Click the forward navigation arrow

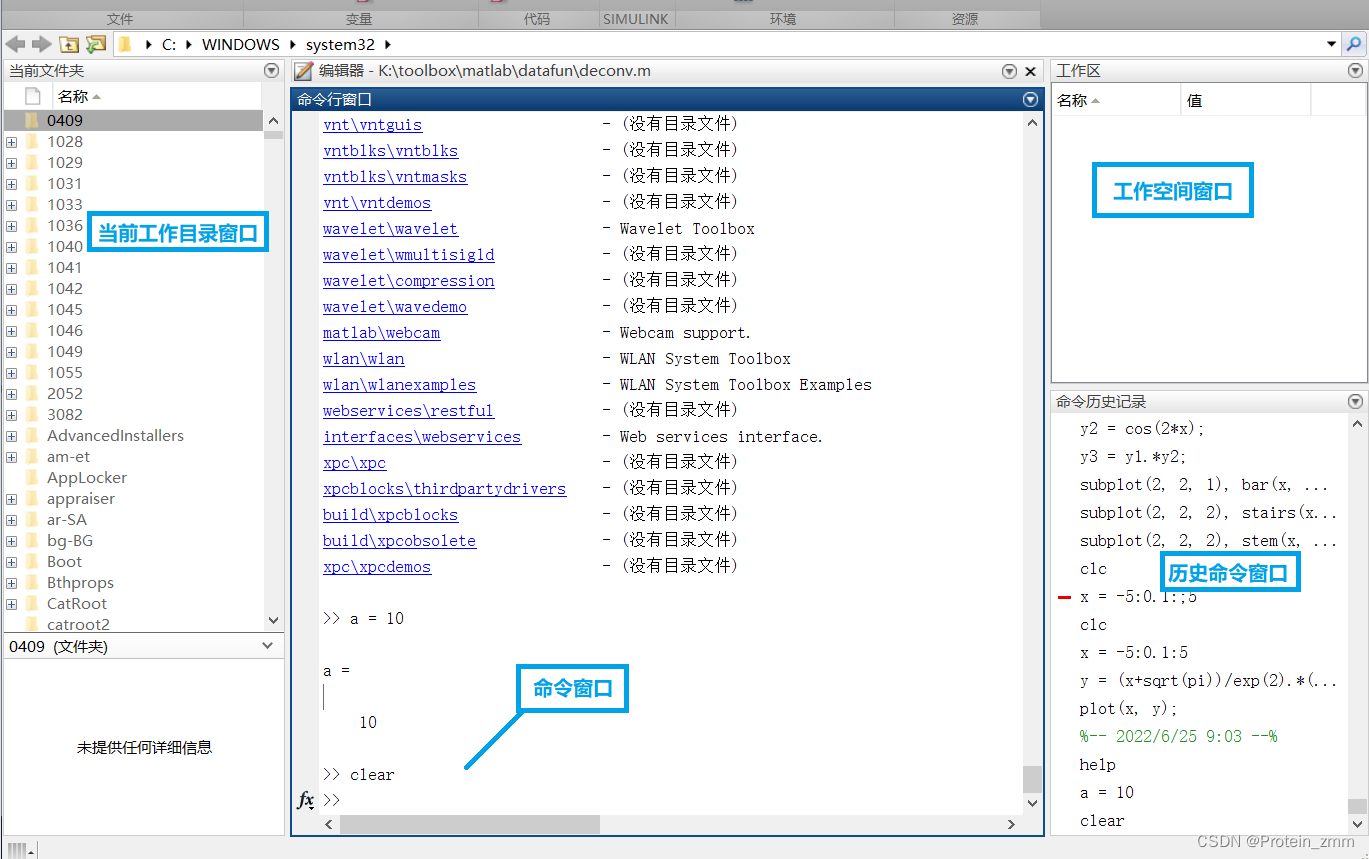[x=41, y=44]
